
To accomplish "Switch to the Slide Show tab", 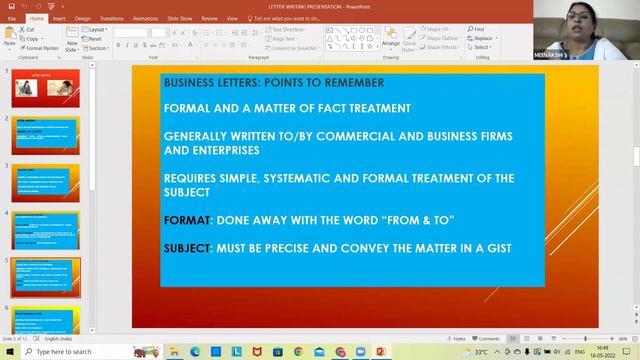I will coord(180,19).
